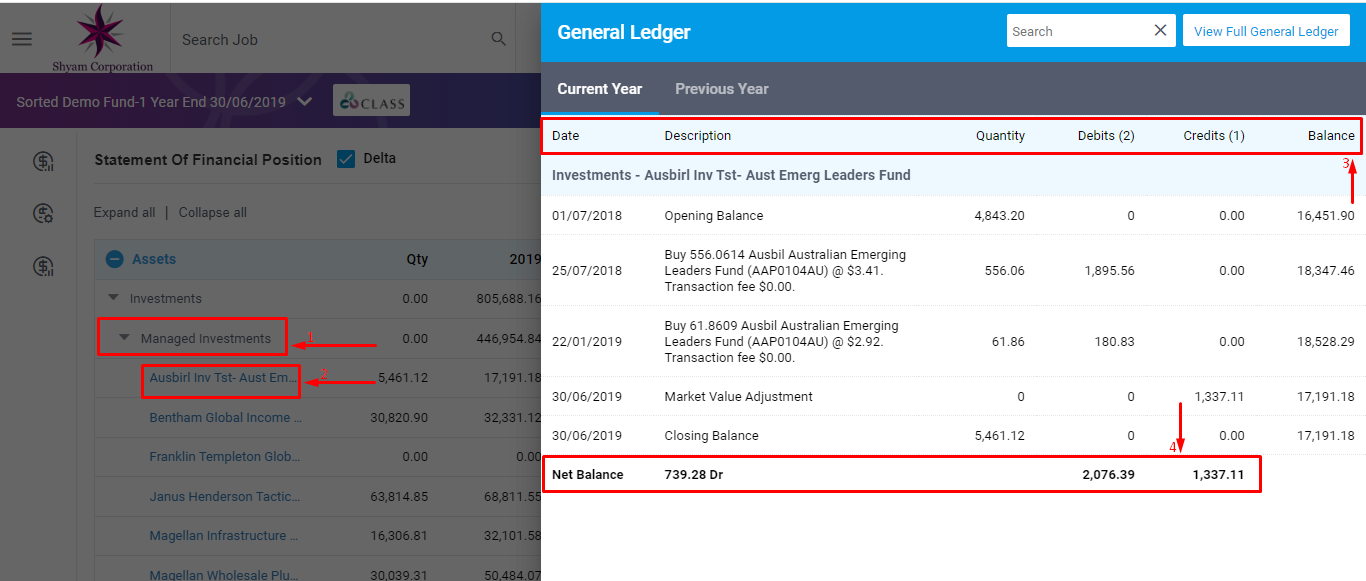Open Magellan Infrastructure account
1366x581 pixels.
coord(224,535)
